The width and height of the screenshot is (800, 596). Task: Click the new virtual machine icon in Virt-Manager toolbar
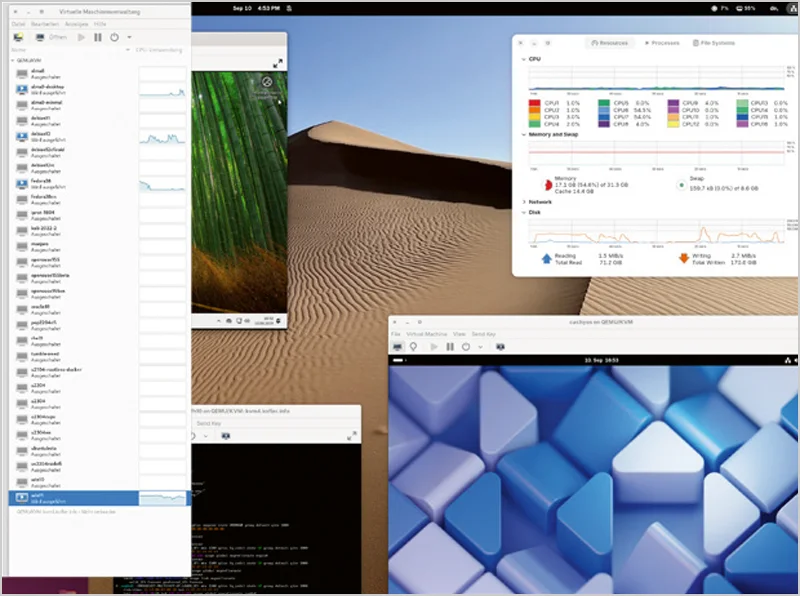pos(19,37)
